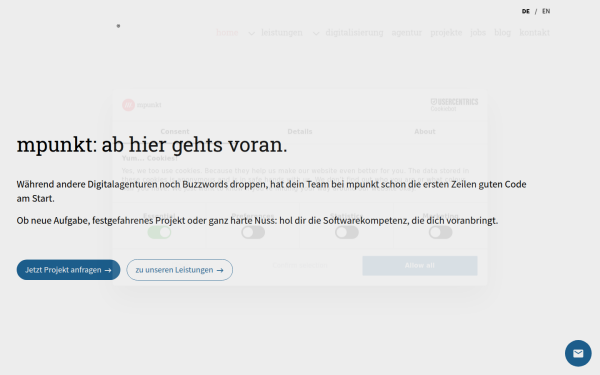Open the digitalisierung menu item
The width and height of the screenshot is (600, 375).
[x=354, y=33]
